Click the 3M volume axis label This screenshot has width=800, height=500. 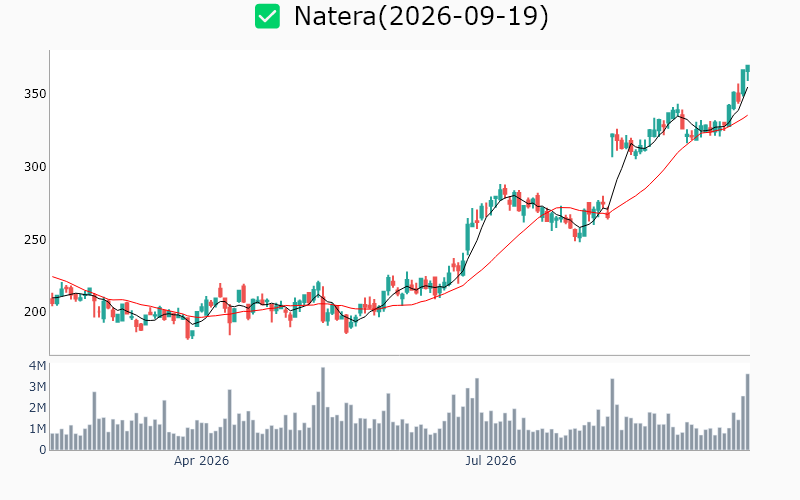tap(37, 387)
